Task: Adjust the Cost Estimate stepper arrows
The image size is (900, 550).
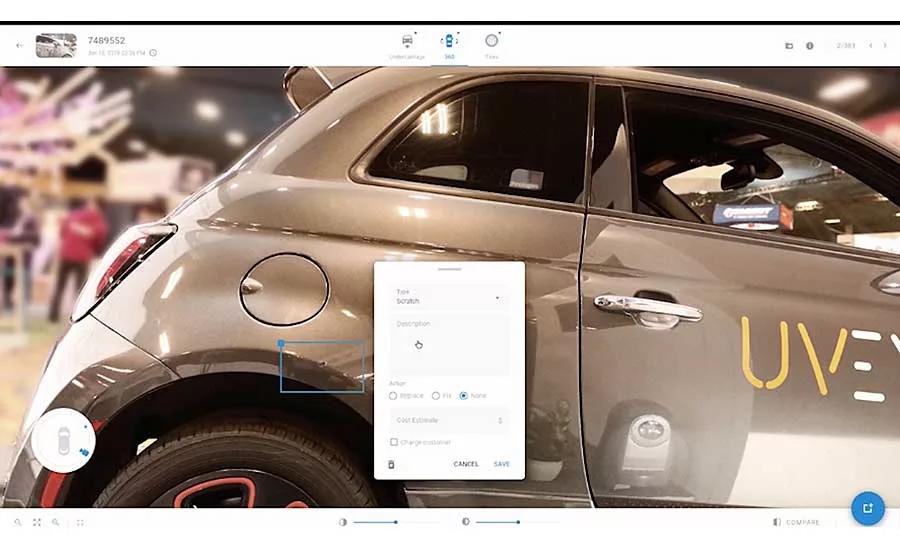Action: pos(501,420)
